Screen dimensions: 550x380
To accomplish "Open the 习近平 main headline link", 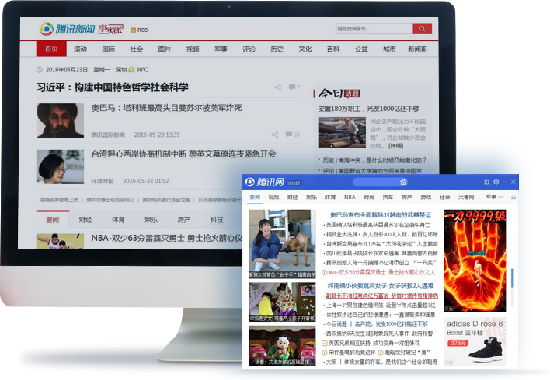I will pyautogui.click(x=113, y=87).
